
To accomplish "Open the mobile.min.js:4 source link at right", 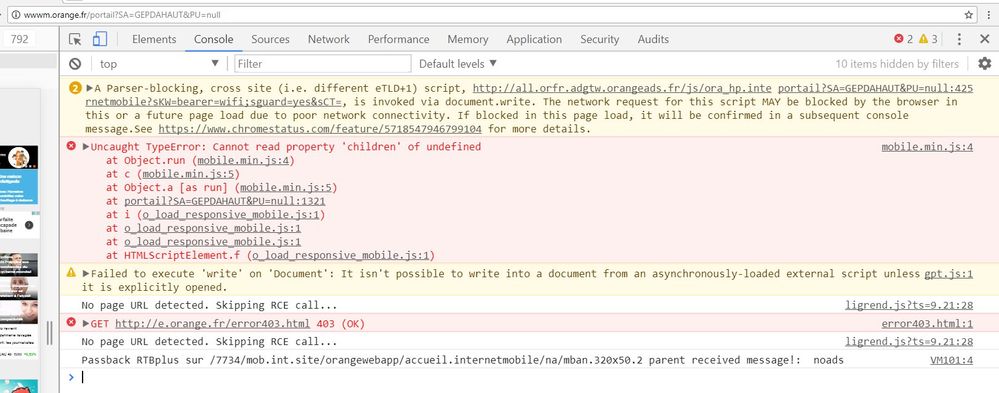I will (x=927, y=147).
